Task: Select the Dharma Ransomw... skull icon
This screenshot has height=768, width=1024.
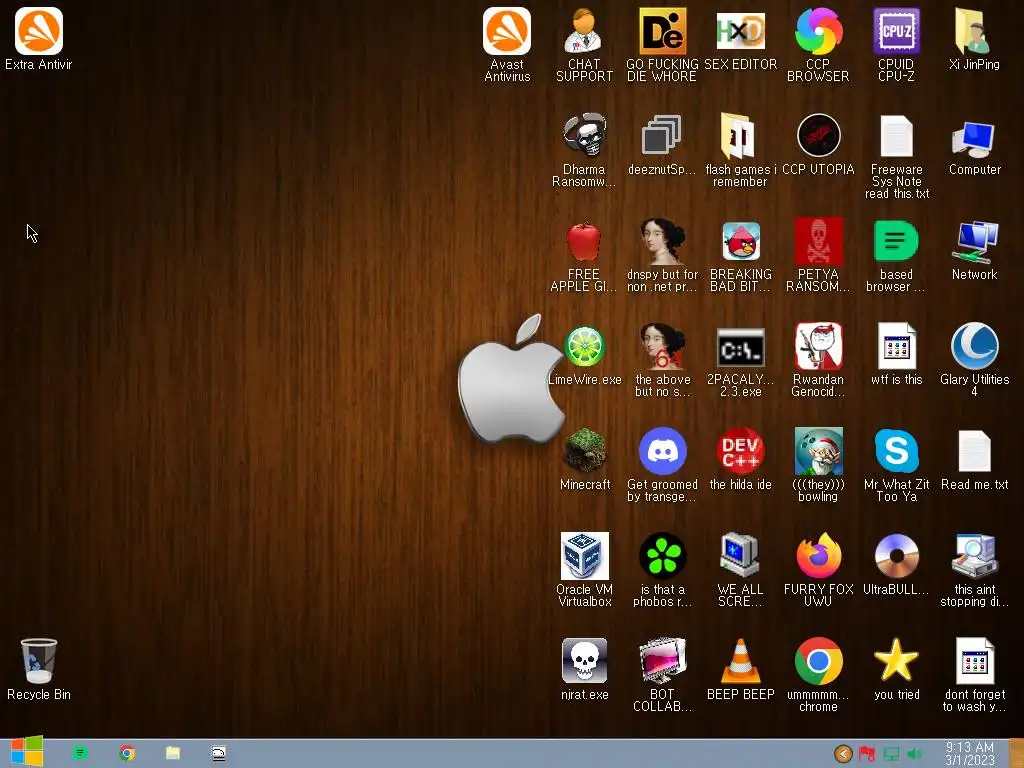Action: (x=584, y=150)
